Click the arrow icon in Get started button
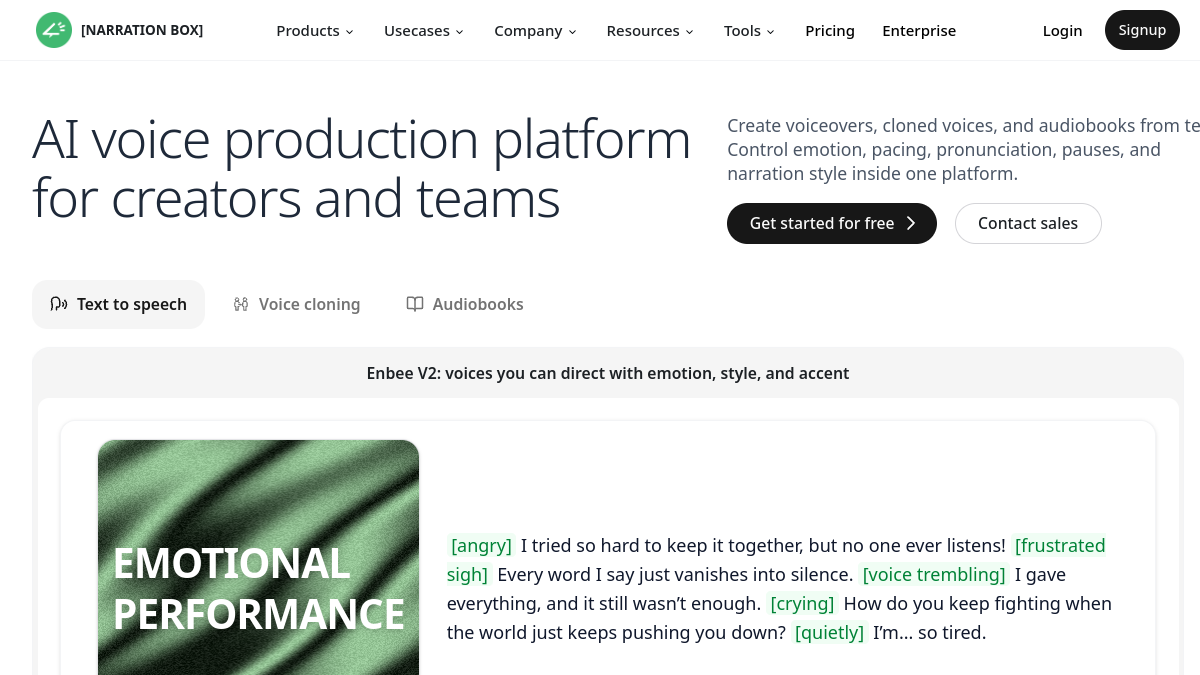1200x675 pixels. 911,224
